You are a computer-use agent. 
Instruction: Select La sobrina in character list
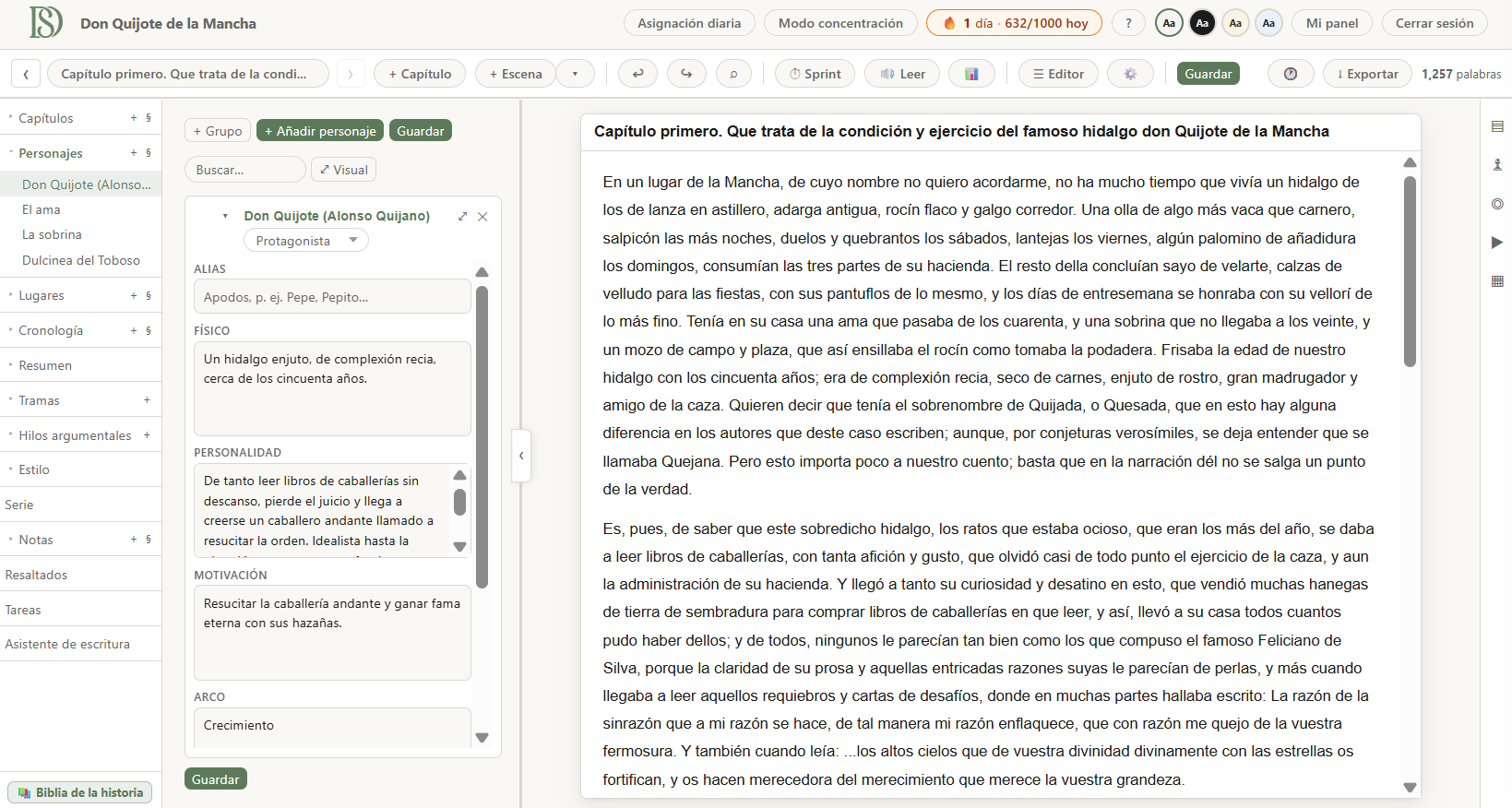tap(80, 234)
